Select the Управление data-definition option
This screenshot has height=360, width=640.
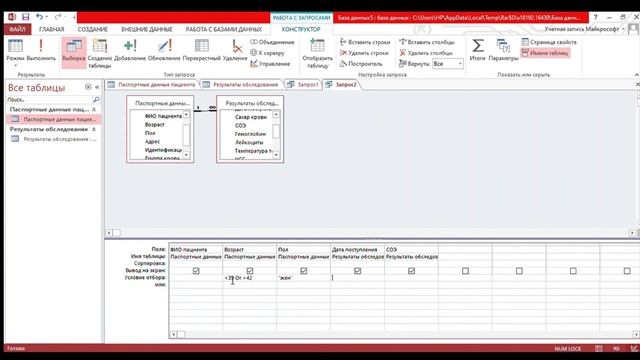tap(270, 64)
